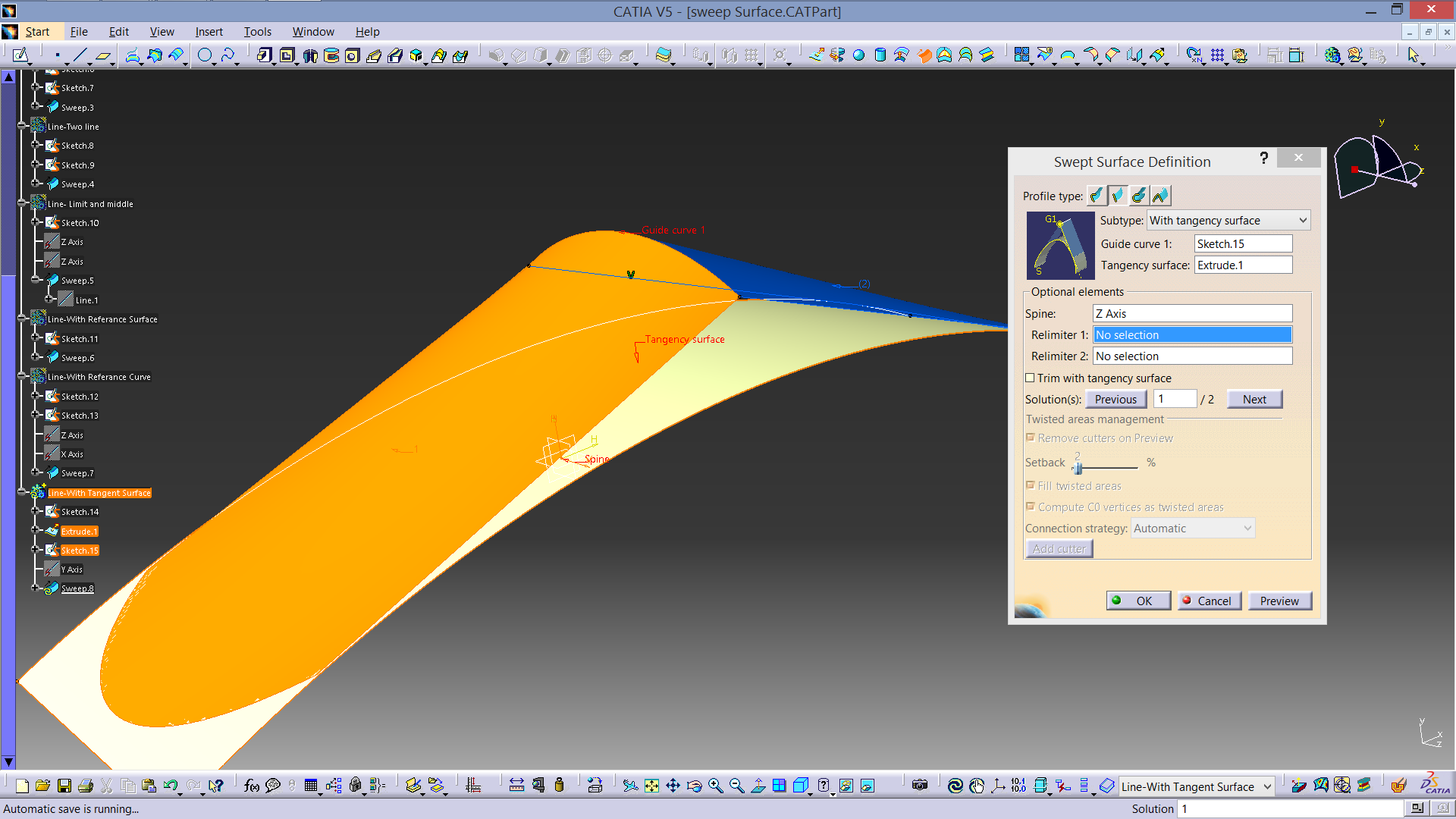1456x819 pixels.
Task: Click Fit All In view icon
Action: 651,786
